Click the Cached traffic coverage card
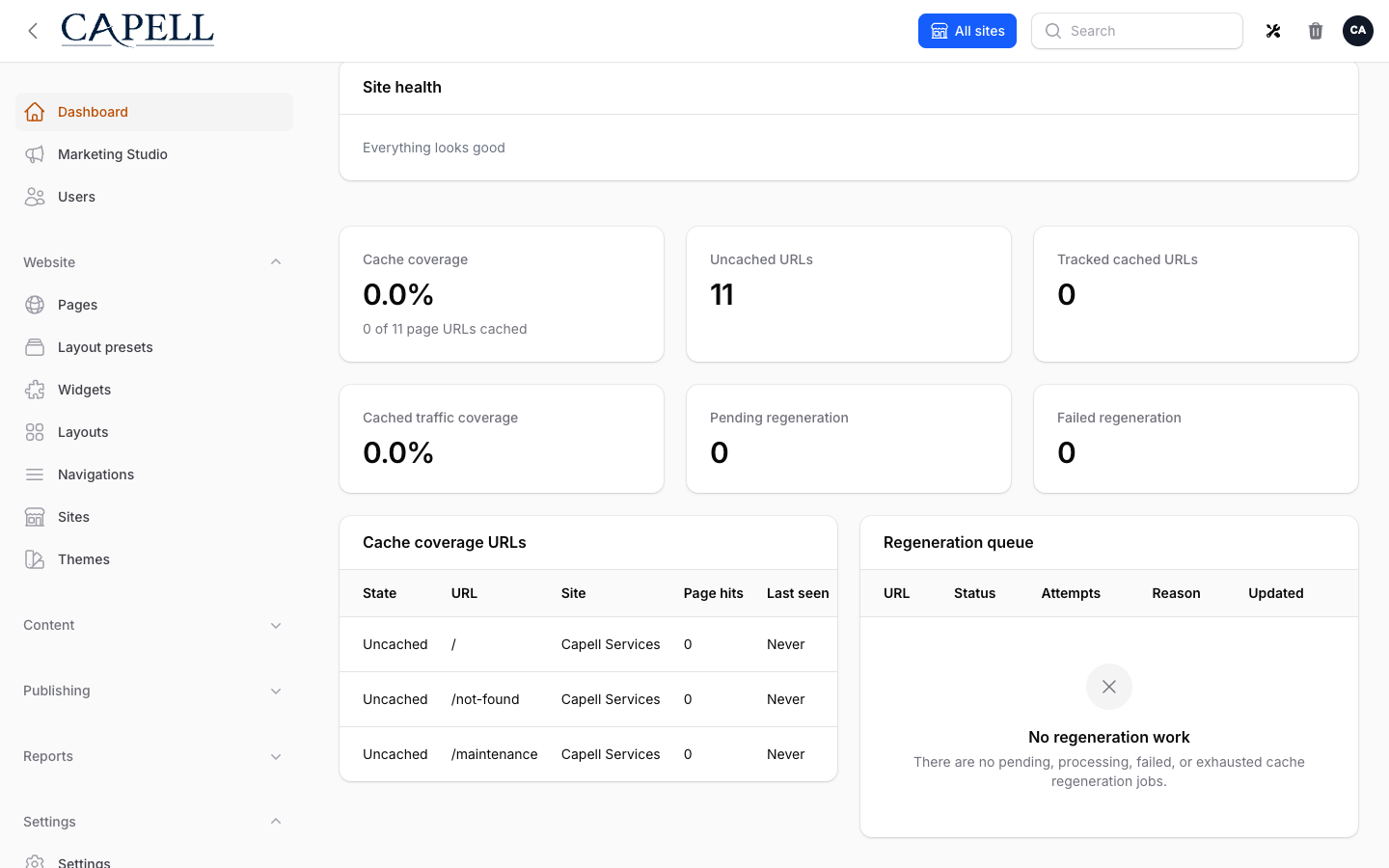 [x=502, y=439]
